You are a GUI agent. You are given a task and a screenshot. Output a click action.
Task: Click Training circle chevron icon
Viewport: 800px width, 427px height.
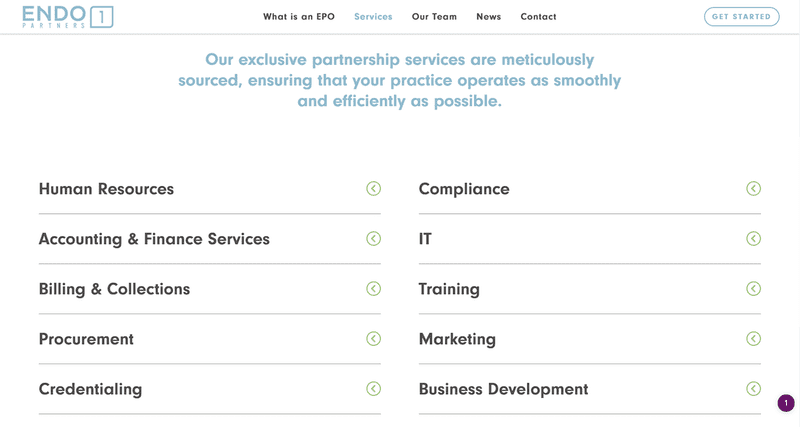pos(754,289)
